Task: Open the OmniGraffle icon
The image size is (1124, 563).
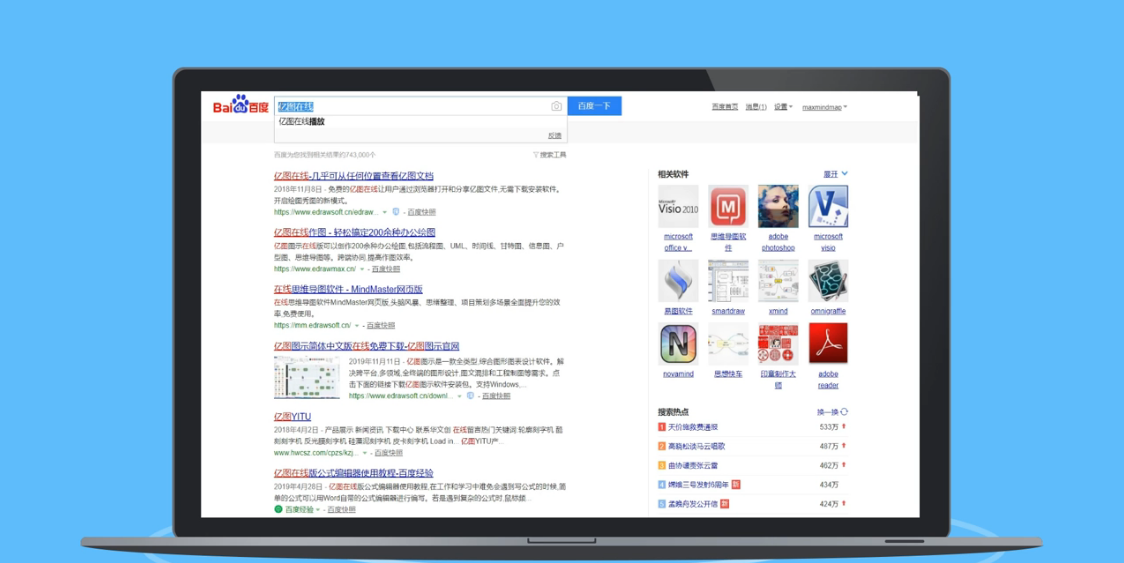Action: click(x=828, y=280)
